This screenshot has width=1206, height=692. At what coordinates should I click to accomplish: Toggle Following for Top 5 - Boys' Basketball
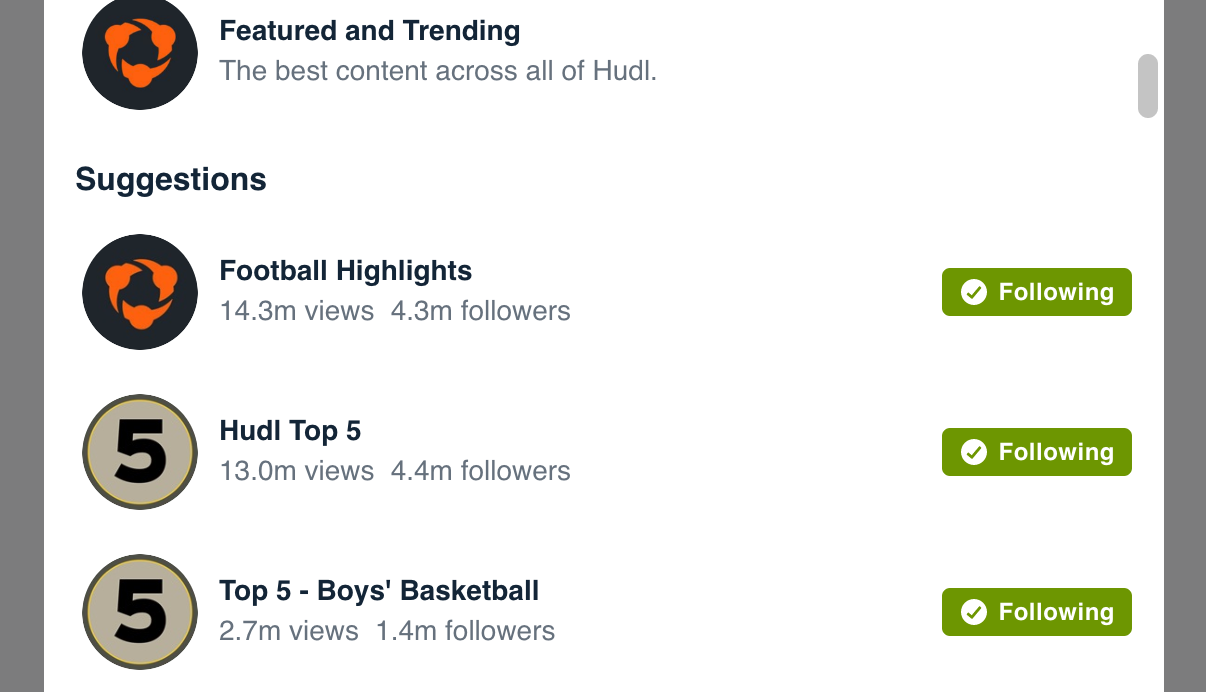[1037, 612]
